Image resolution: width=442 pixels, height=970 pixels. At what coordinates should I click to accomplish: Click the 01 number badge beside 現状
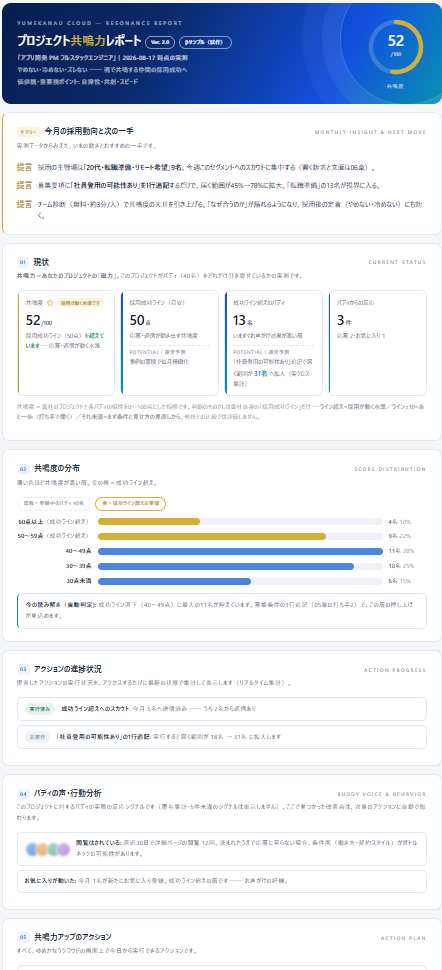pos(23,262)
